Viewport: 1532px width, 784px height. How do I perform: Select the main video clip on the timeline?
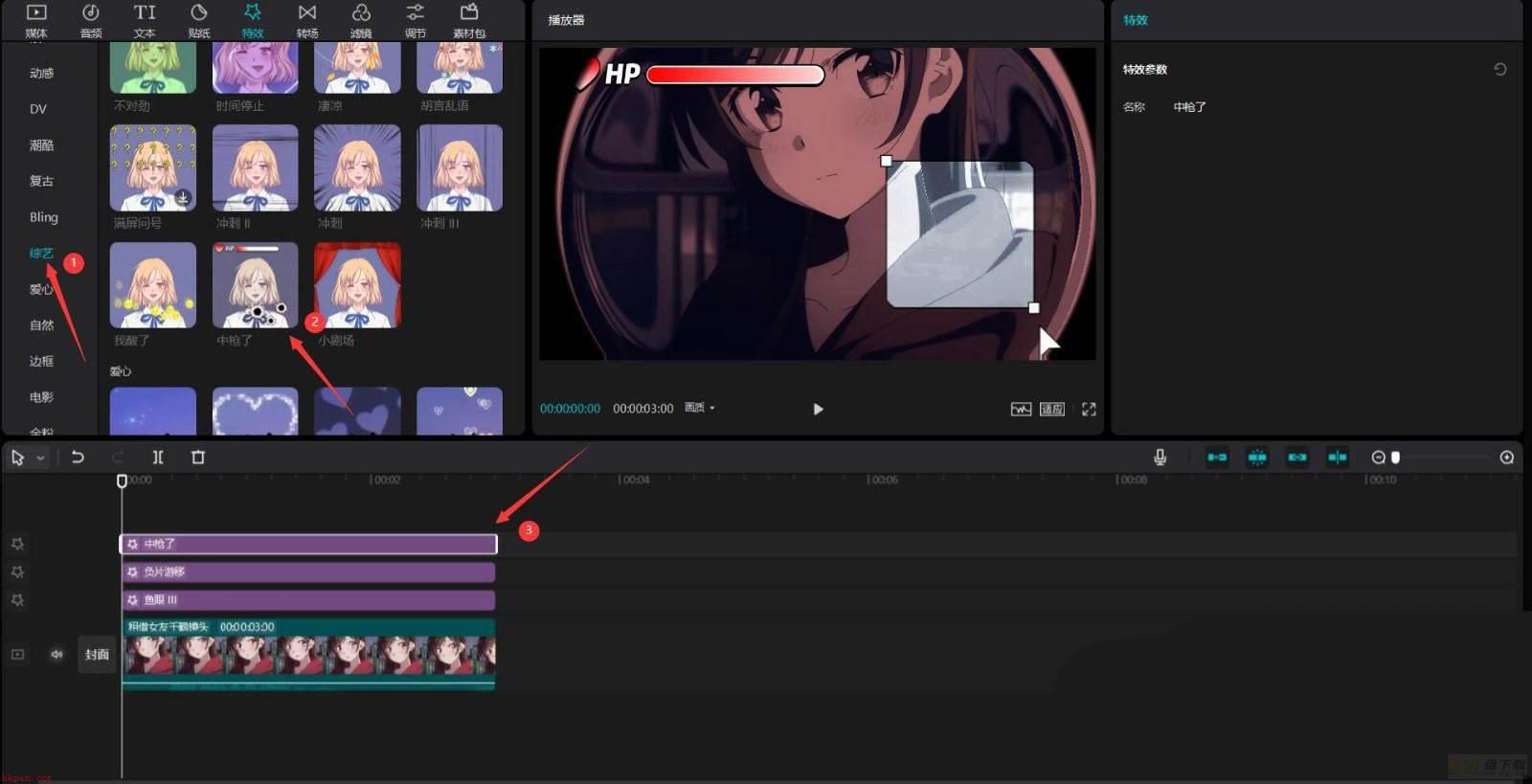click(308, 654)
